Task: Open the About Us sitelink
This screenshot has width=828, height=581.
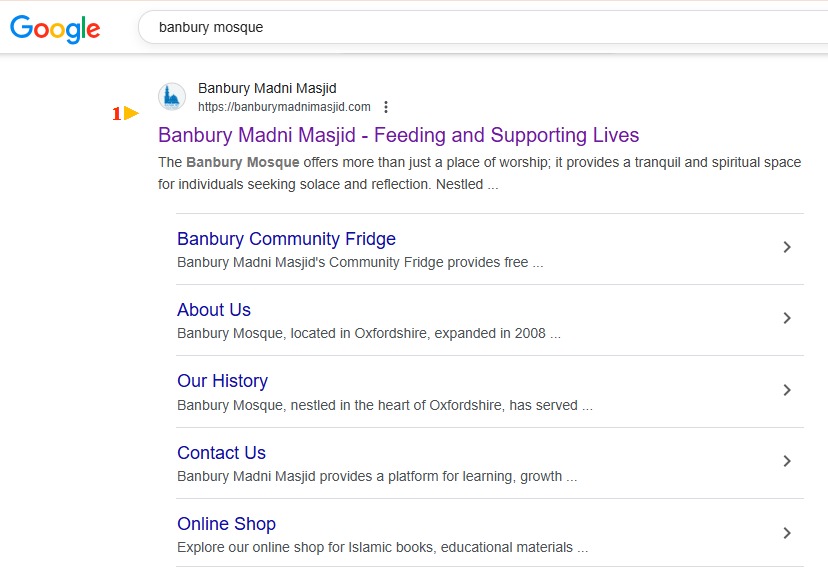Action: pos(214,310)
